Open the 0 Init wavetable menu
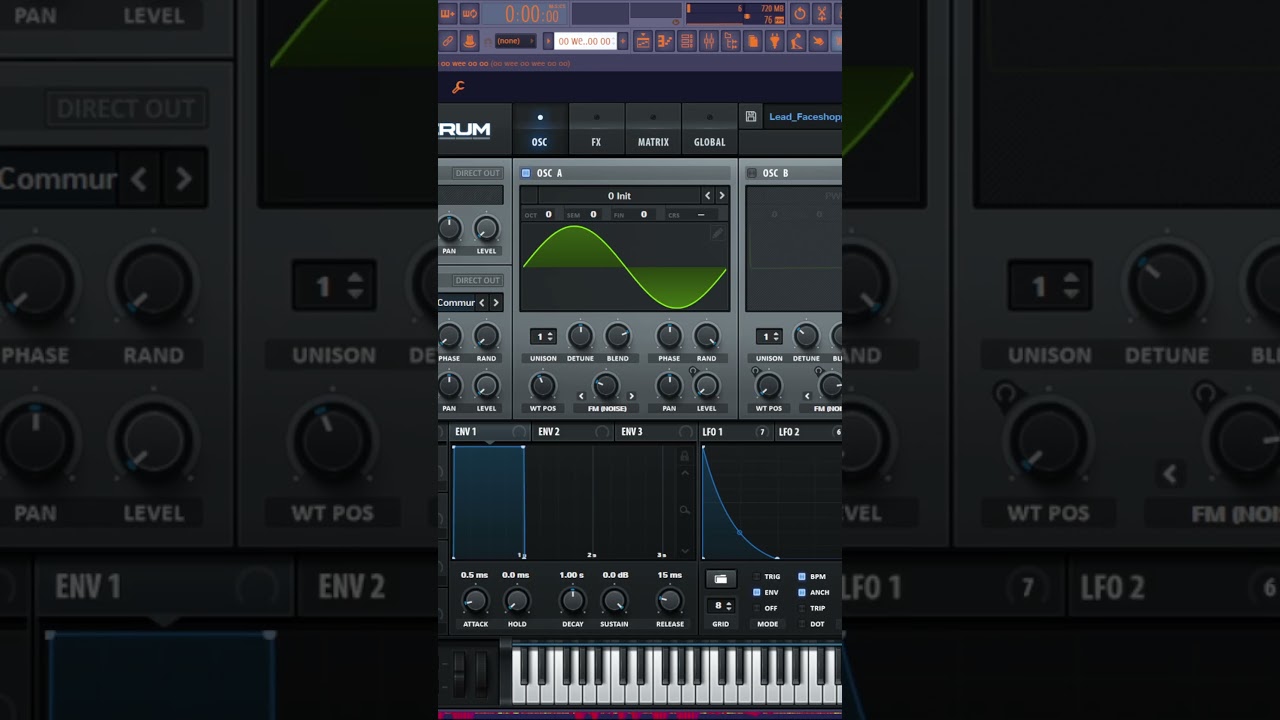The image size is (1280, 720). [x=619, y=196]
